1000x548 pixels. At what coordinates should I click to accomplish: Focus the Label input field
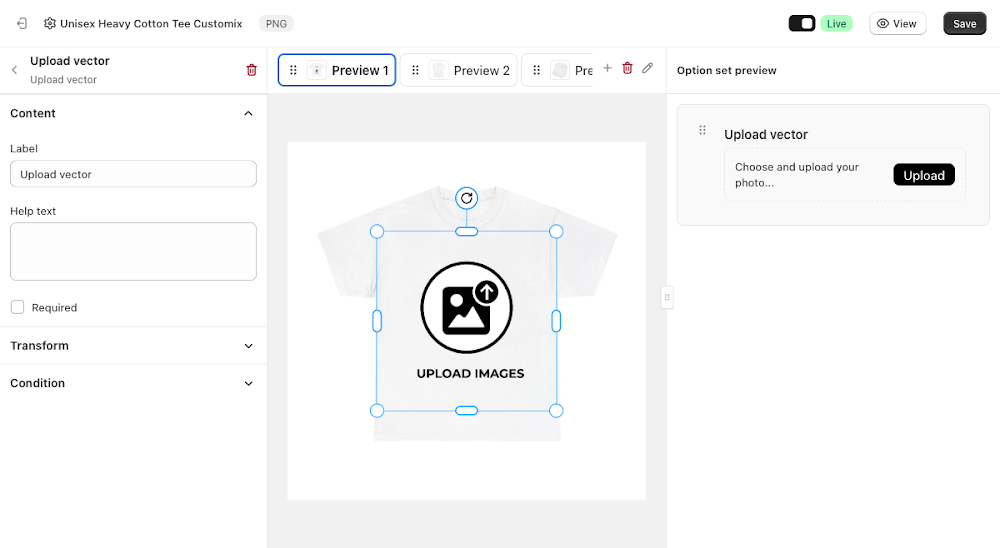(x=133, y=174)
